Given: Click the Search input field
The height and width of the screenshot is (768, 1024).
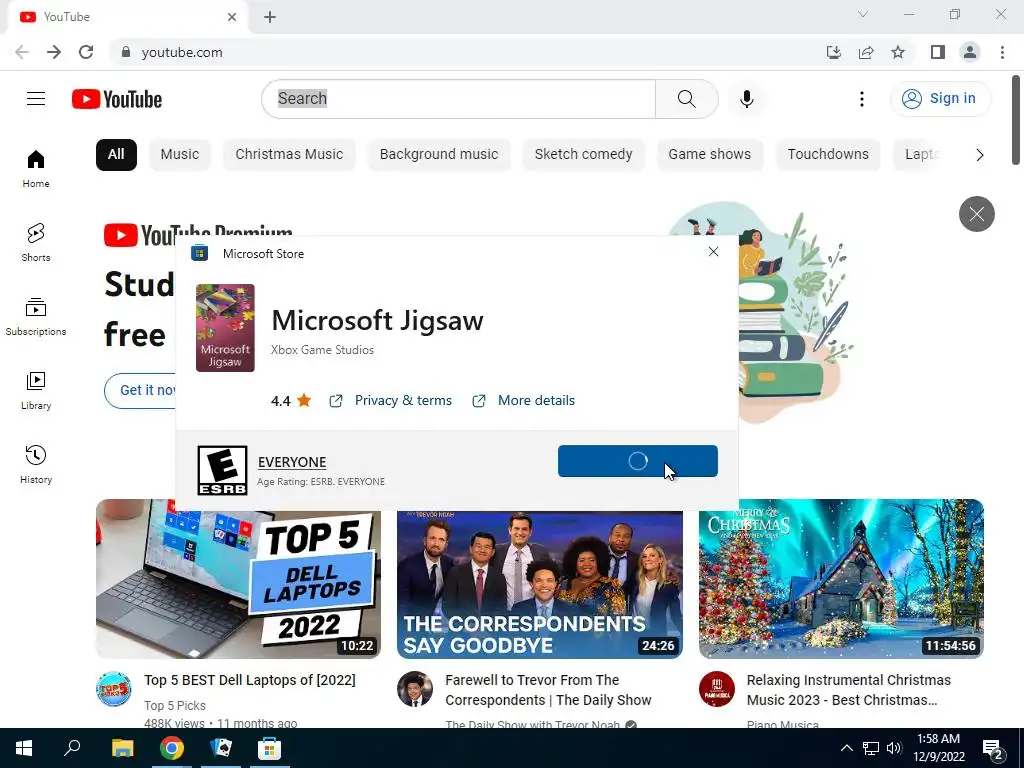Looking at the screenshot, I should click(458, 99).
